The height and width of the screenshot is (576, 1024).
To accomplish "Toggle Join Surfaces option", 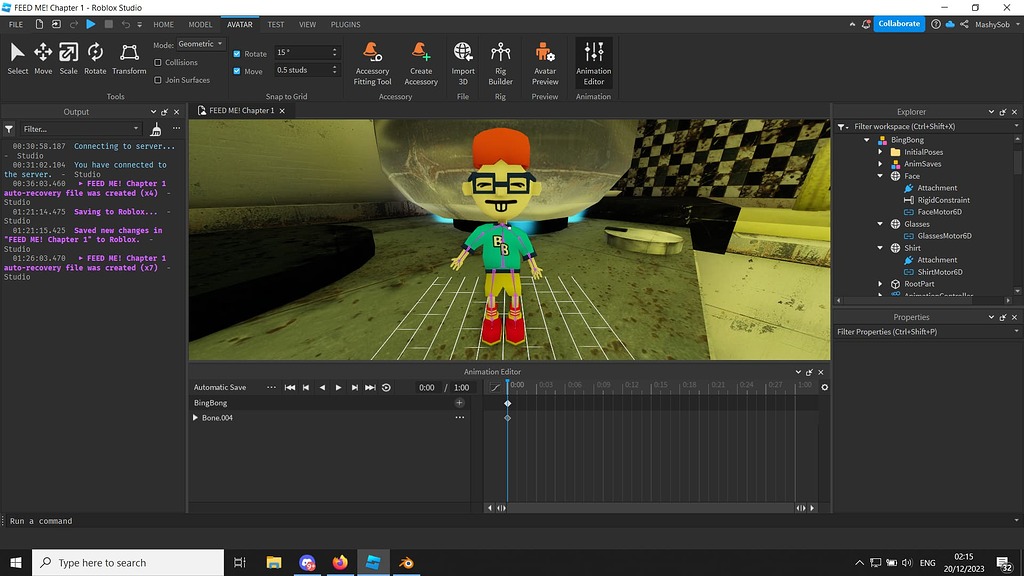I will tap(158, 79).
